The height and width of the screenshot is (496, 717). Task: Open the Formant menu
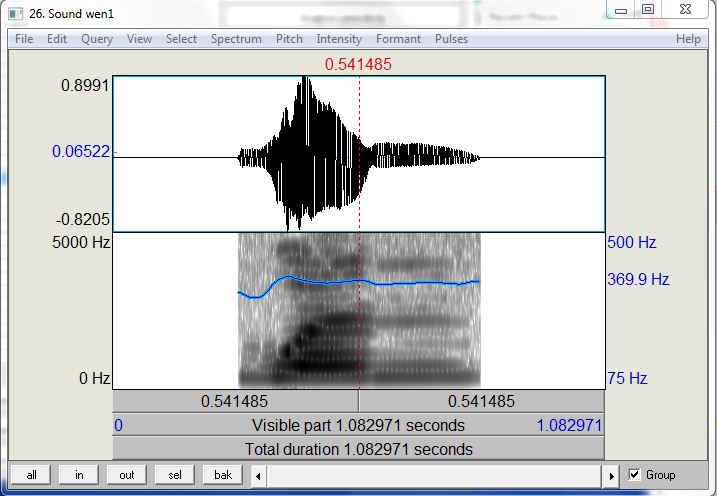point(398,39)
